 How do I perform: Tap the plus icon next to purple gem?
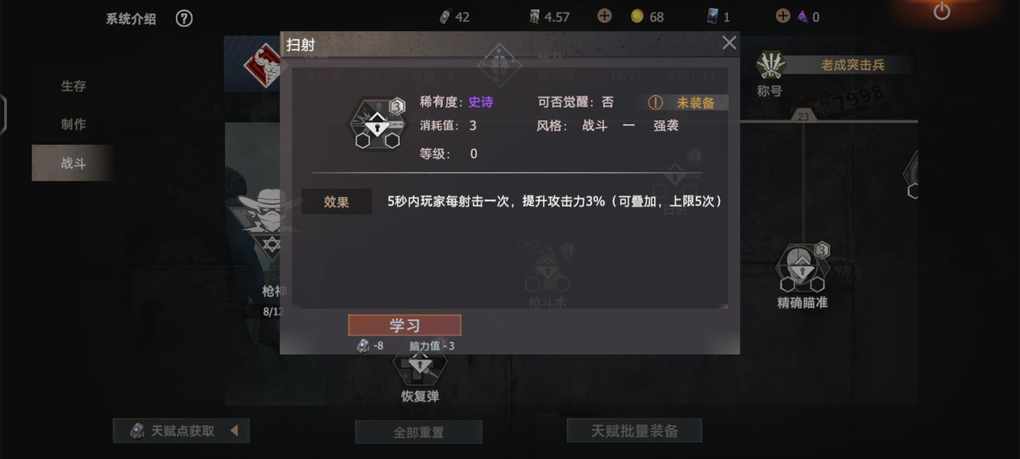point(783,16)
